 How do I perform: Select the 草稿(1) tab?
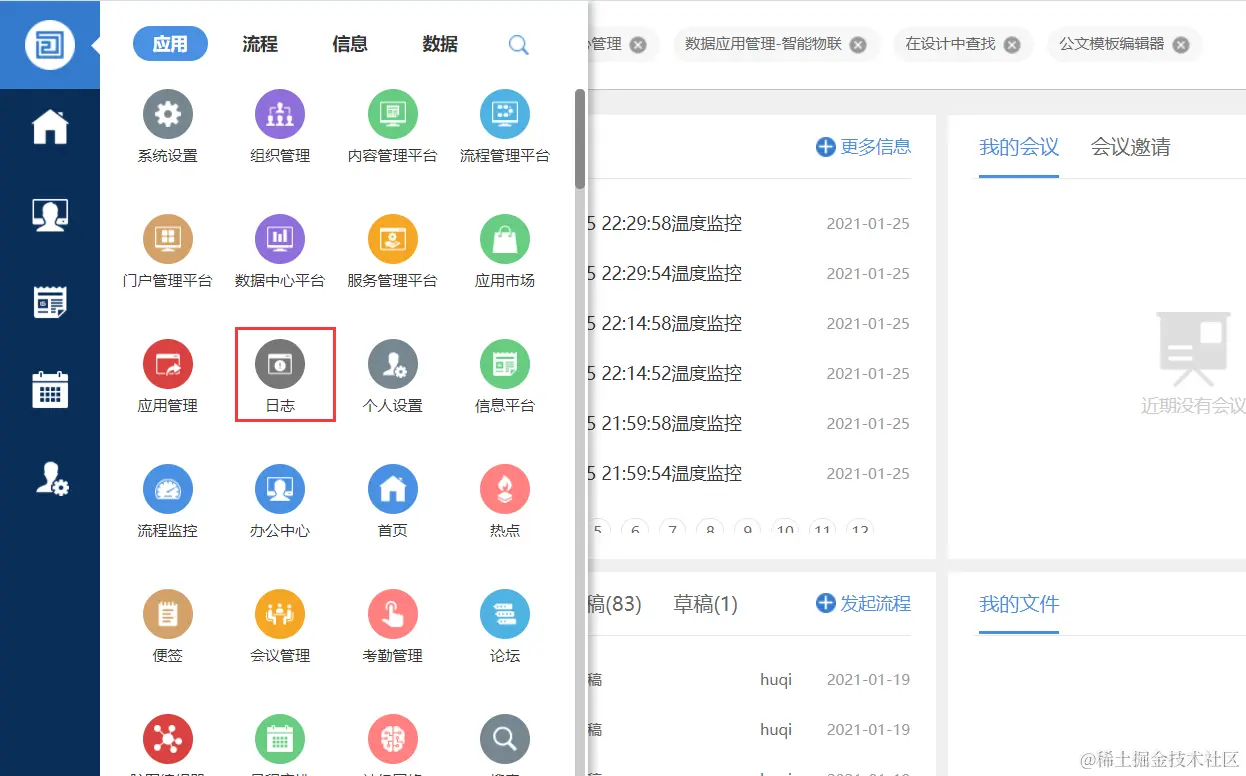coord(706,604)
